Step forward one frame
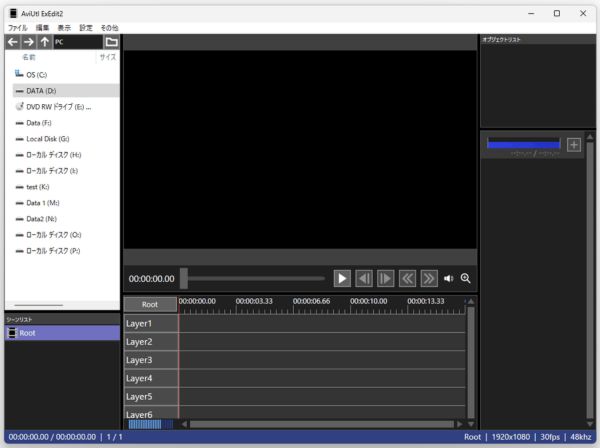600x448 pixels. (x=385, y=279)
